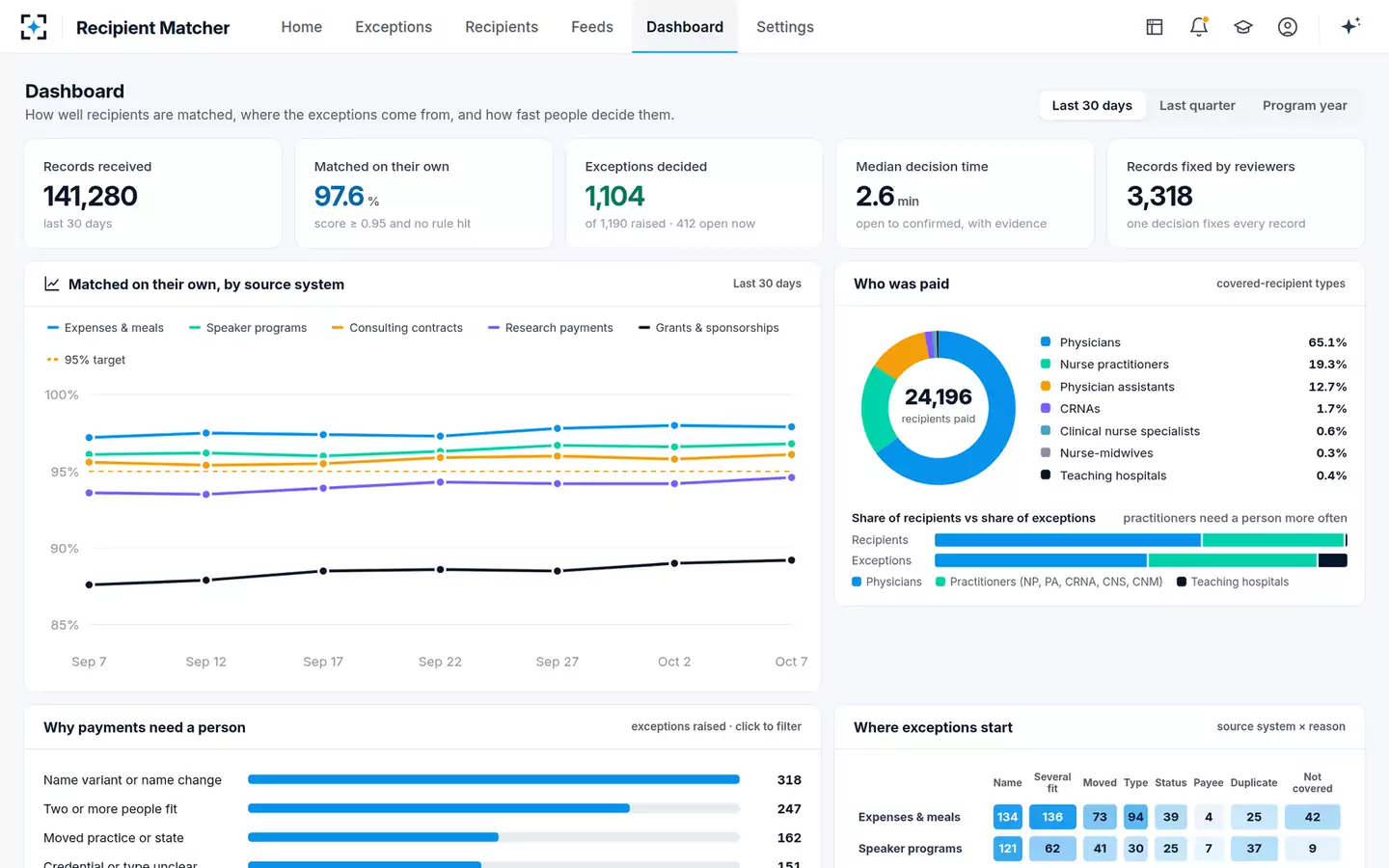
Task: Hide the Grants & sponsorships legend series
Action: tap(708, 328)
